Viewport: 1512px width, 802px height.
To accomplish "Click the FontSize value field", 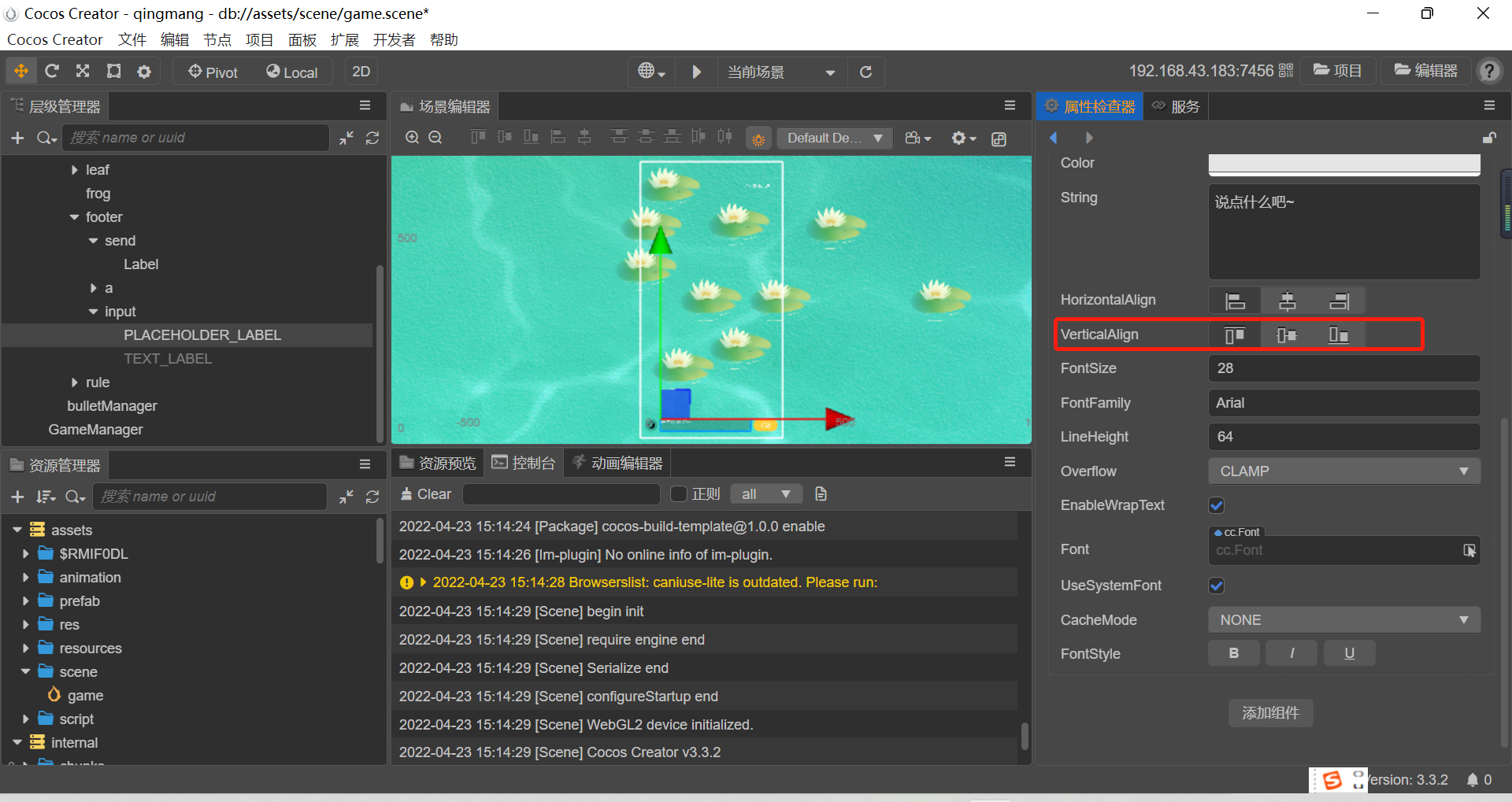I will point(1344,368).
